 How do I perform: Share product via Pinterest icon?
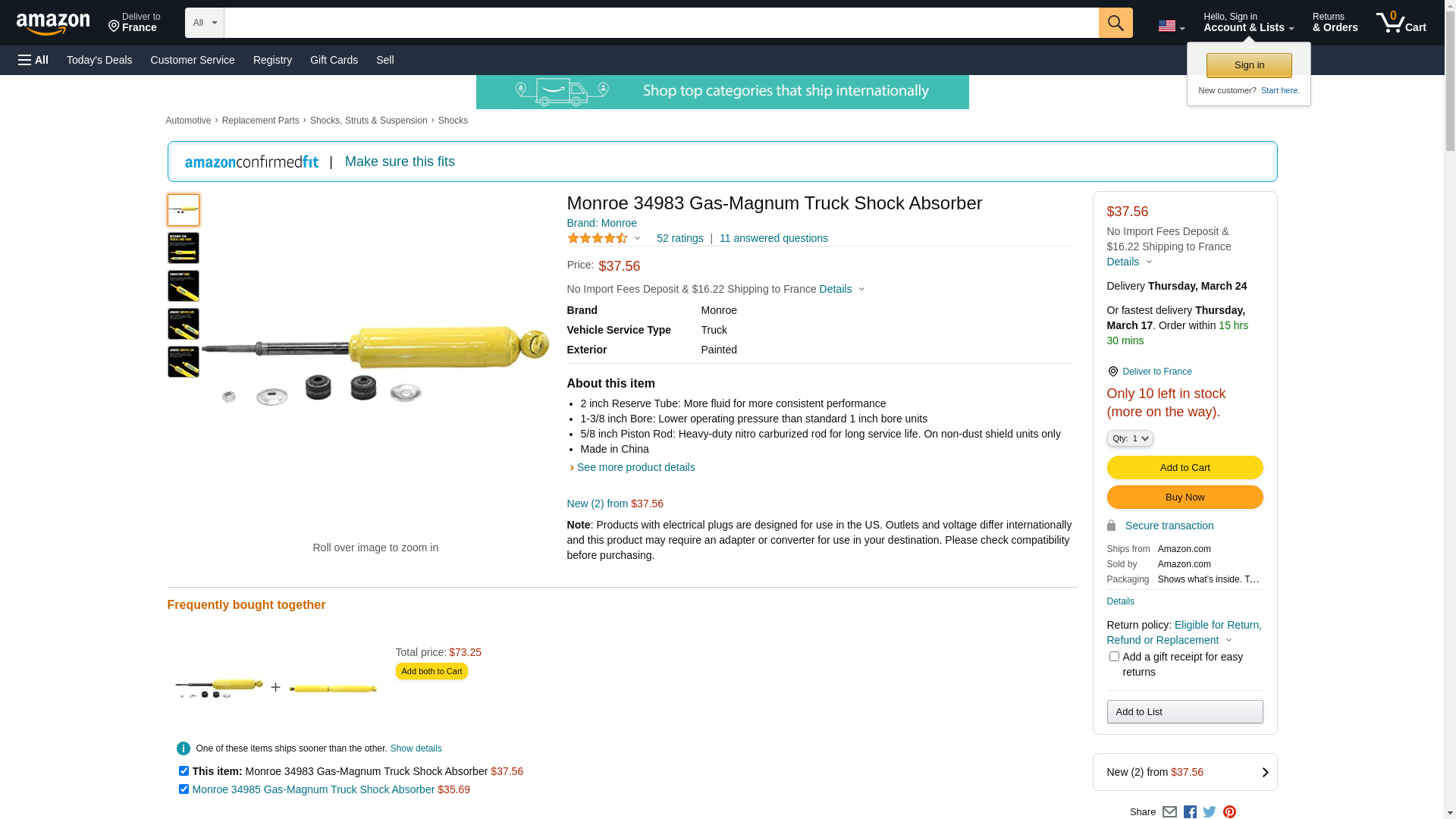point(1229,812)
